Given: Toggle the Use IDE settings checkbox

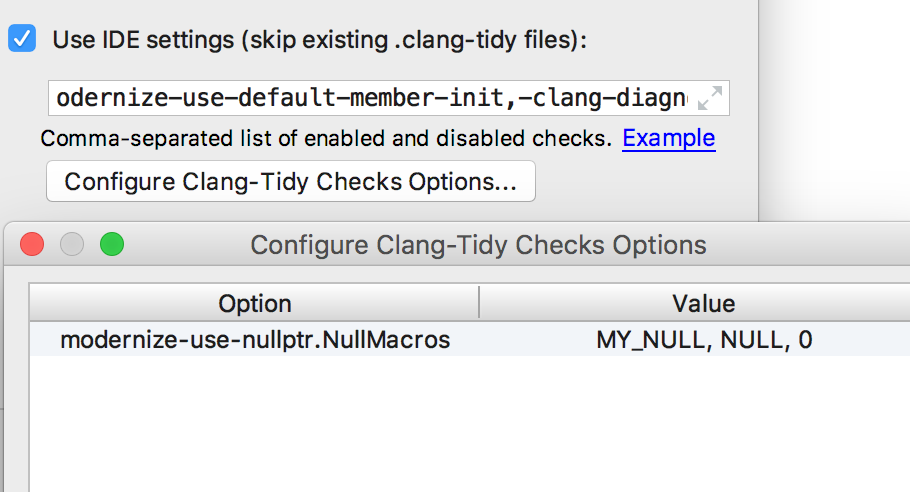Looking at the screenshot, I should [22, 38].
